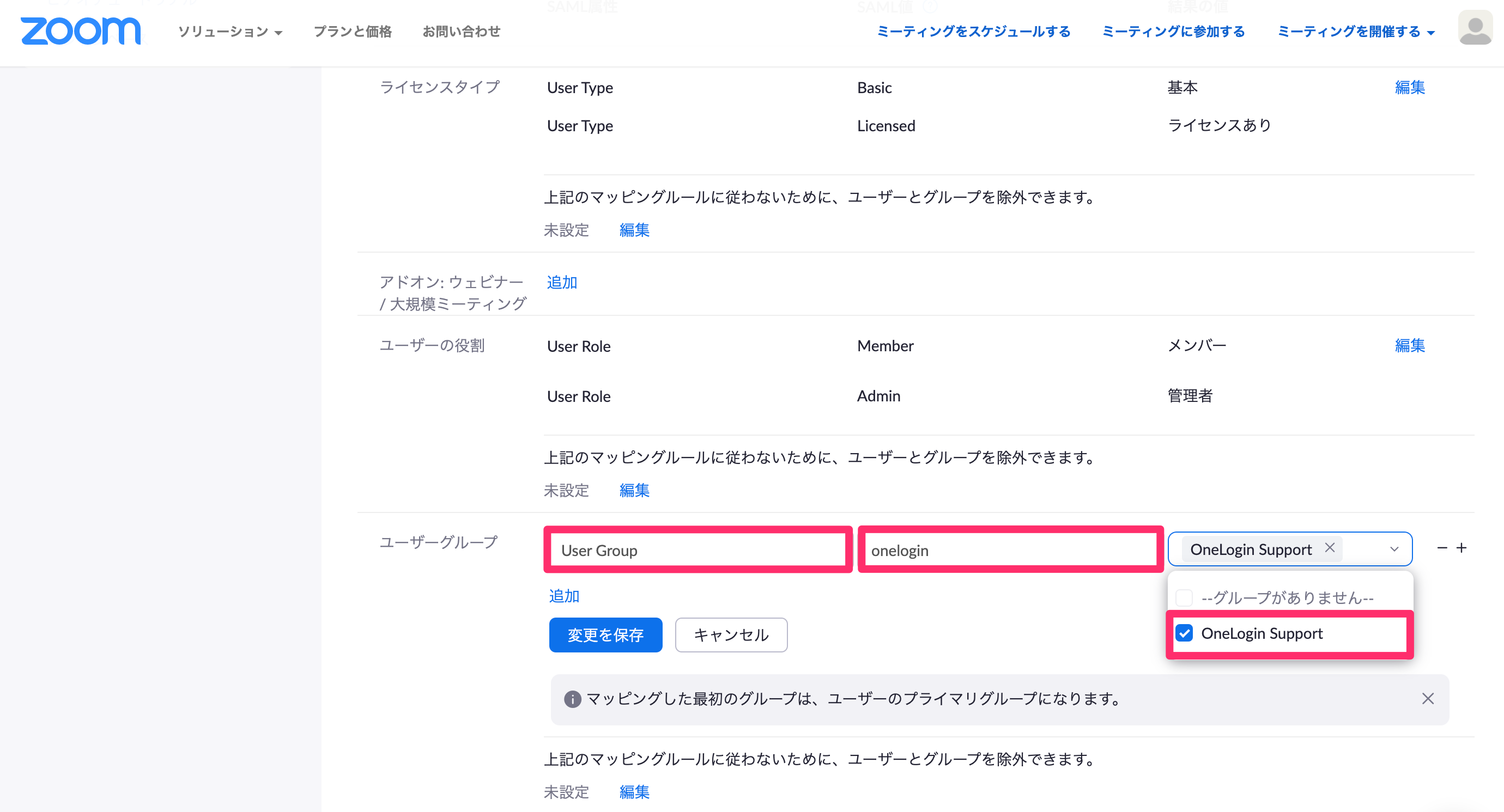Check the --グループがありません-- checkbox
This screenshot has height=812, width=1504.
tap(1184, 597)
